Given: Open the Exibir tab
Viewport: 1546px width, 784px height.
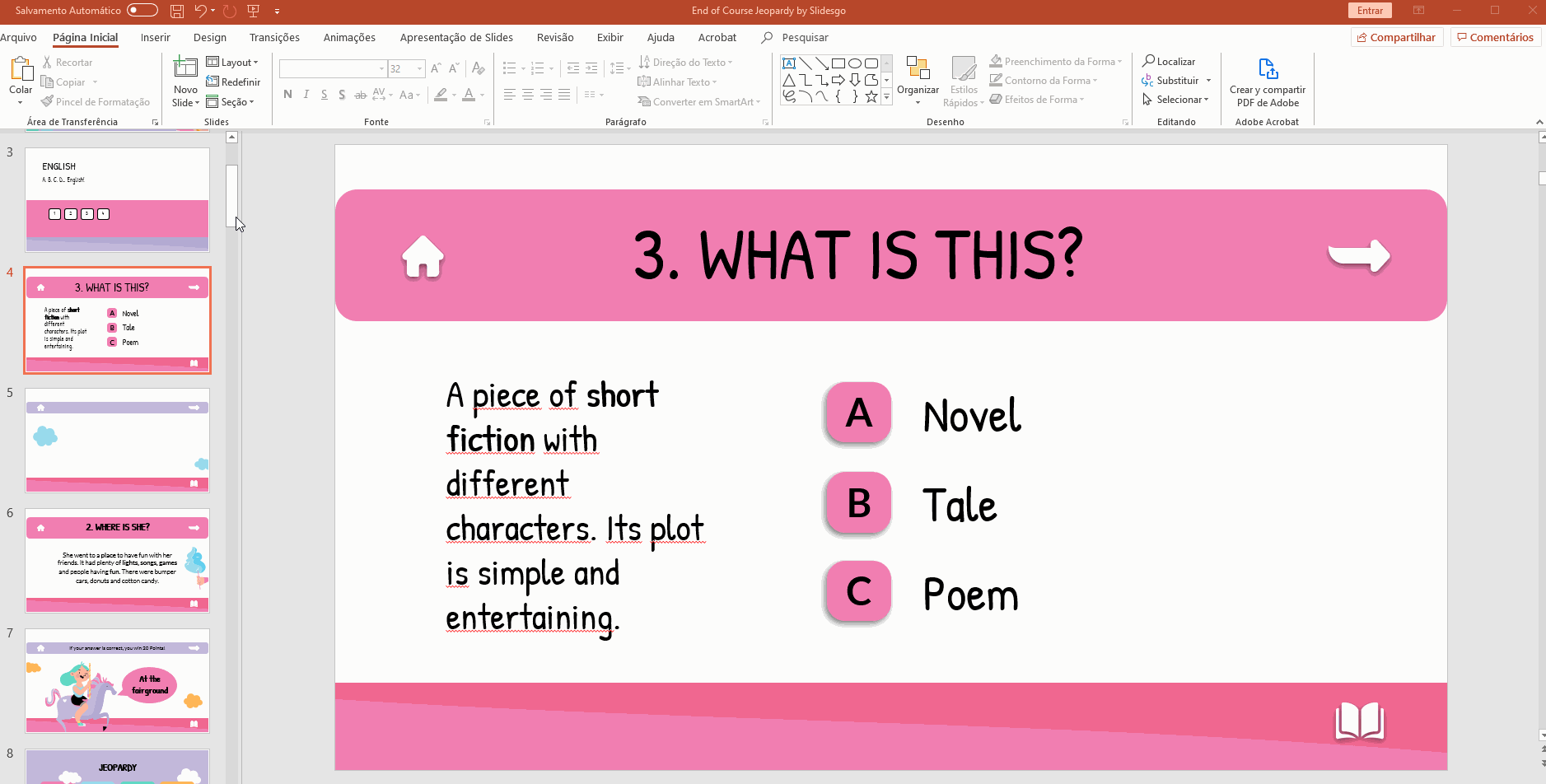Looking at the screenshot, I should (610, 37).
